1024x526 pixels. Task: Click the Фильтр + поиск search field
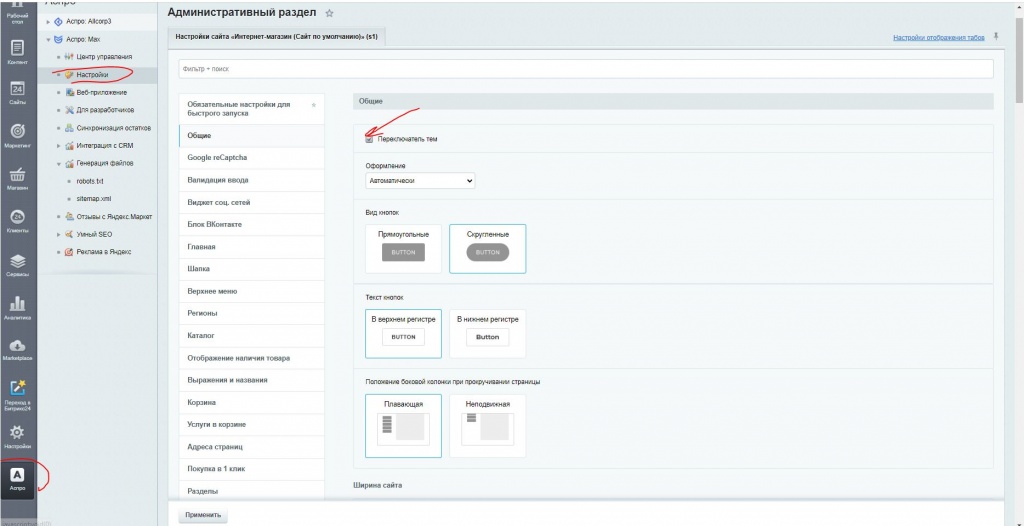coord(585,69)
